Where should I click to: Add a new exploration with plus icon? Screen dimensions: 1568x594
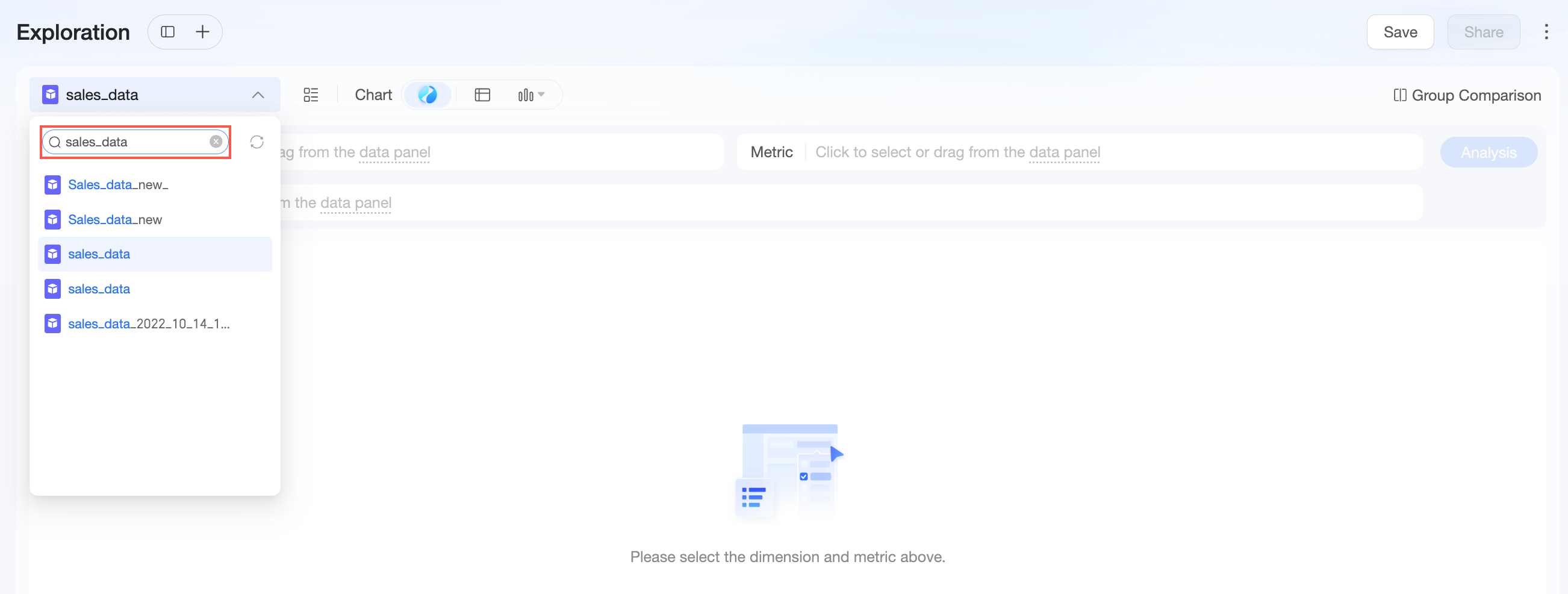pos(202,32)
